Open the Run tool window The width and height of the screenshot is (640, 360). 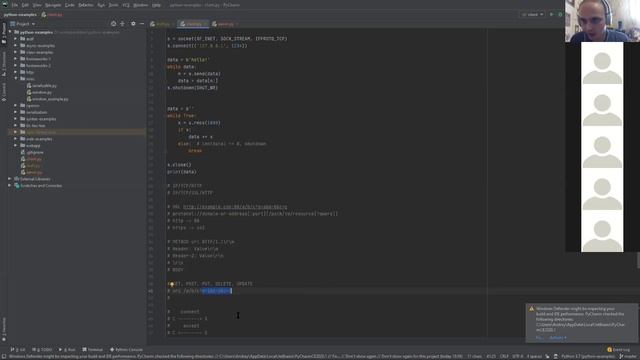[67, 350]
